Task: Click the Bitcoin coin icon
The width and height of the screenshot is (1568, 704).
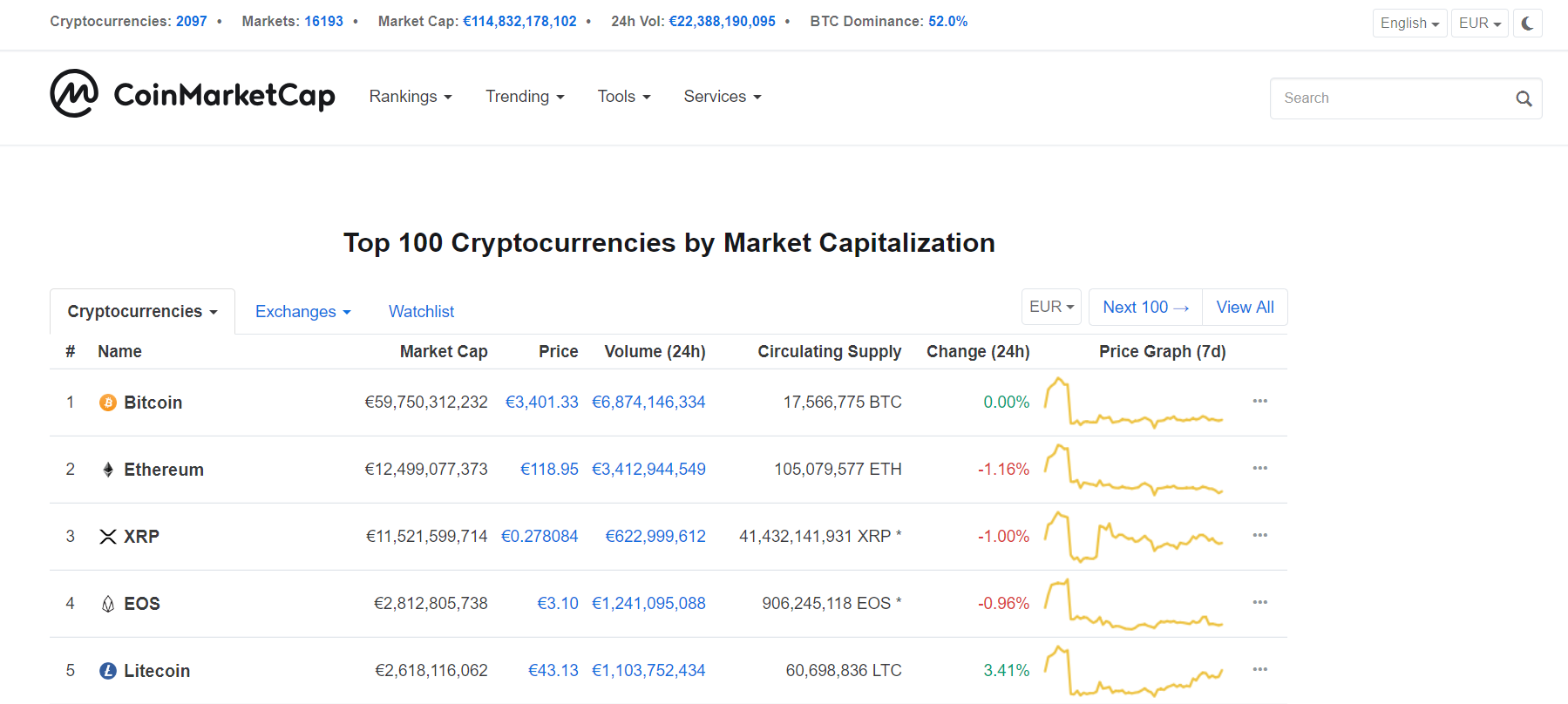Action: [108, 403]
